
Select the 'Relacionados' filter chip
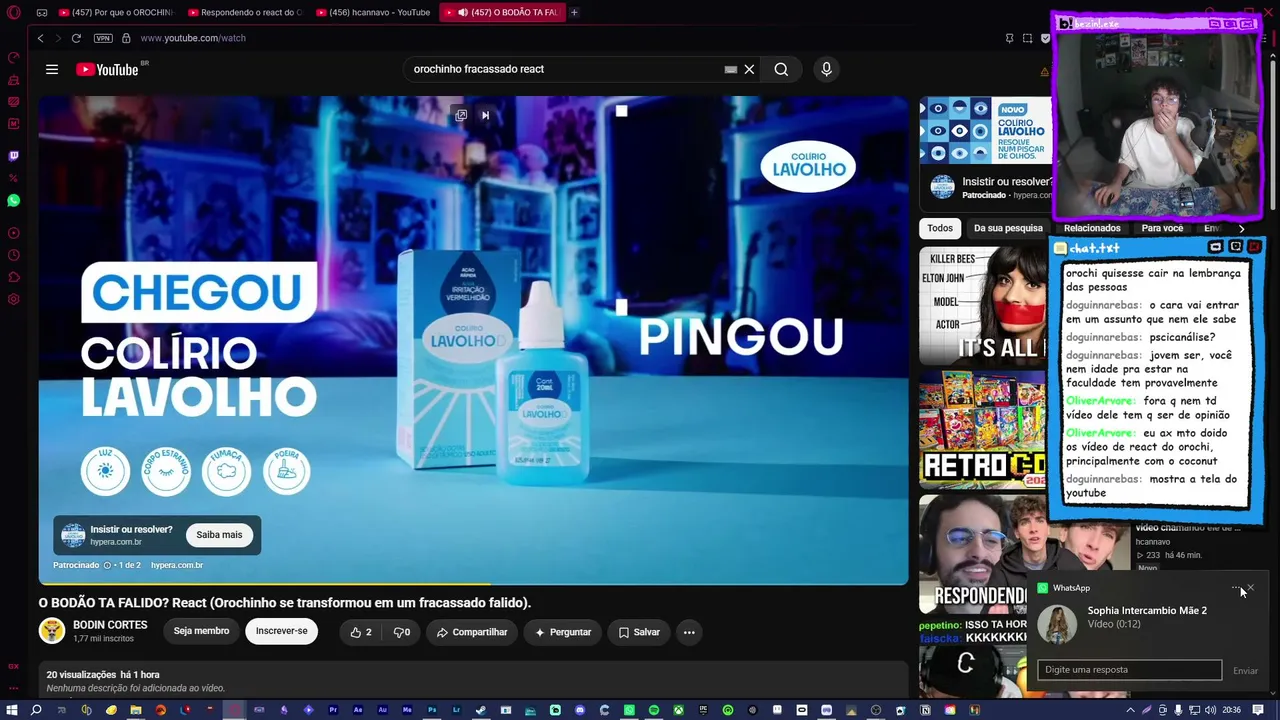[x=1092, y=228]
